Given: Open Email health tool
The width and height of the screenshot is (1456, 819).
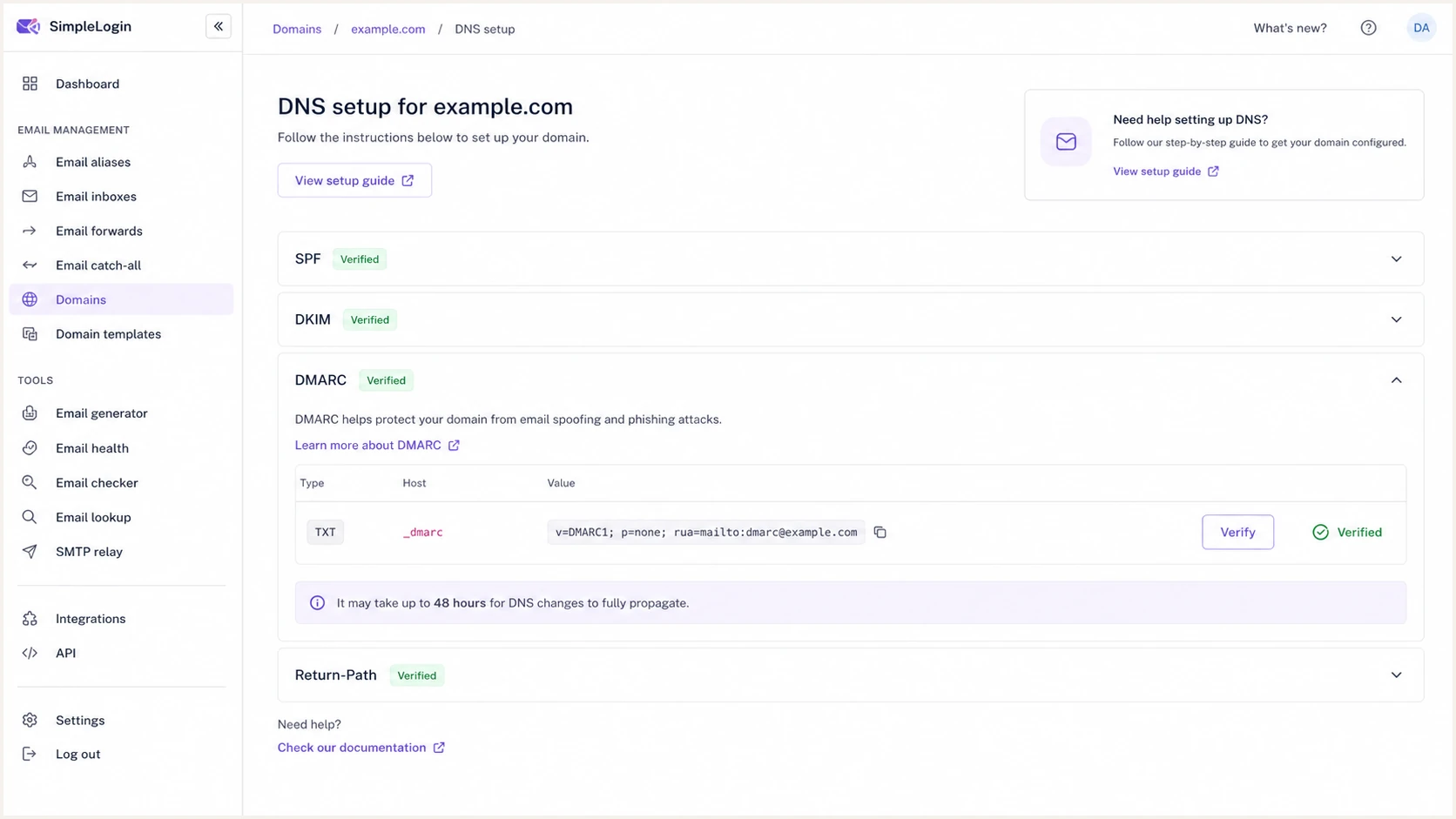Looking at the screenshot, I should point(121,448).
